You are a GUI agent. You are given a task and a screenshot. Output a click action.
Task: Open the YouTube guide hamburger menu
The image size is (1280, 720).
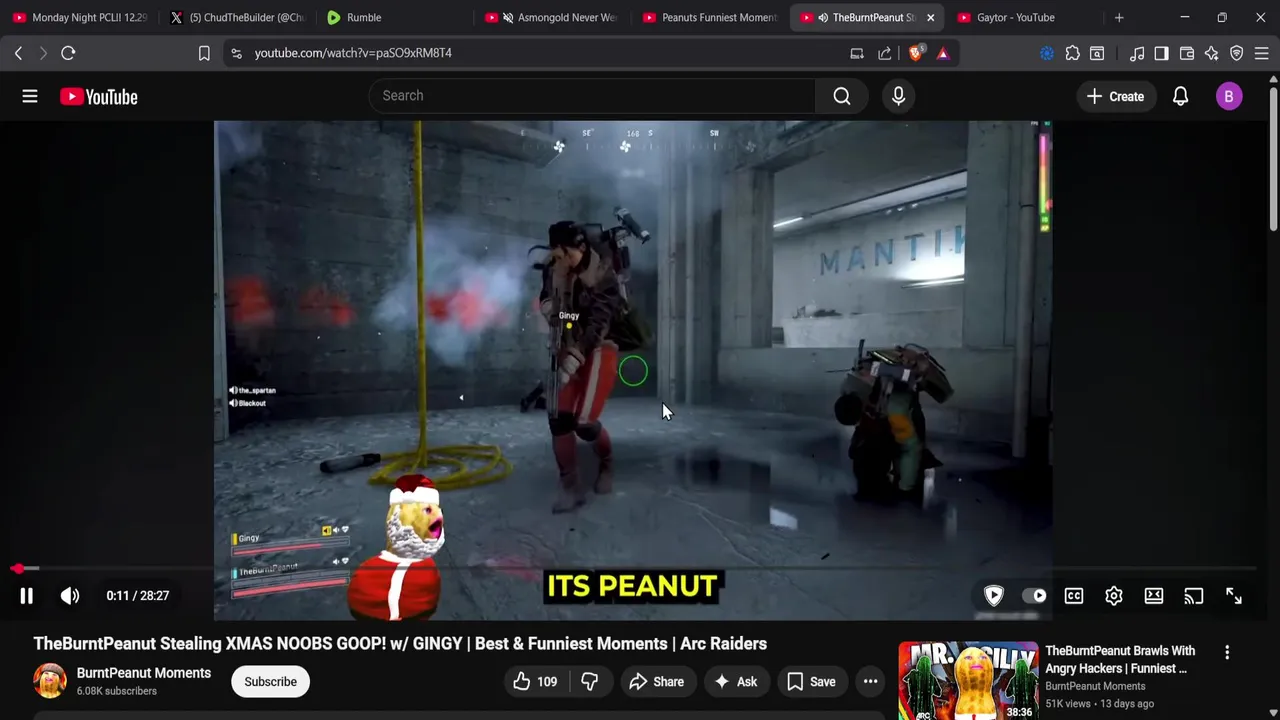click(x=30, y=96)
